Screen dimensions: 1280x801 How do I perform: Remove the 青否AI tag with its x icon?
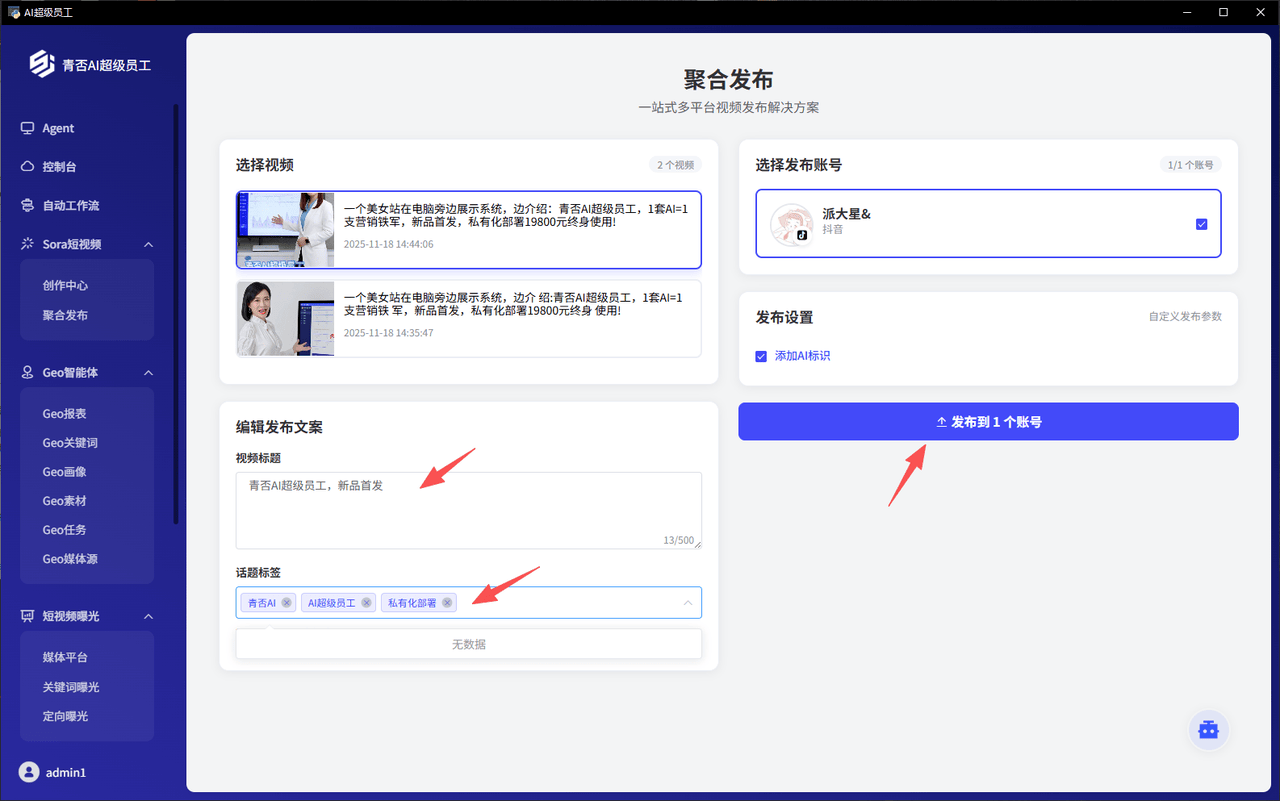pyautogui.click(x=287, y=603)
